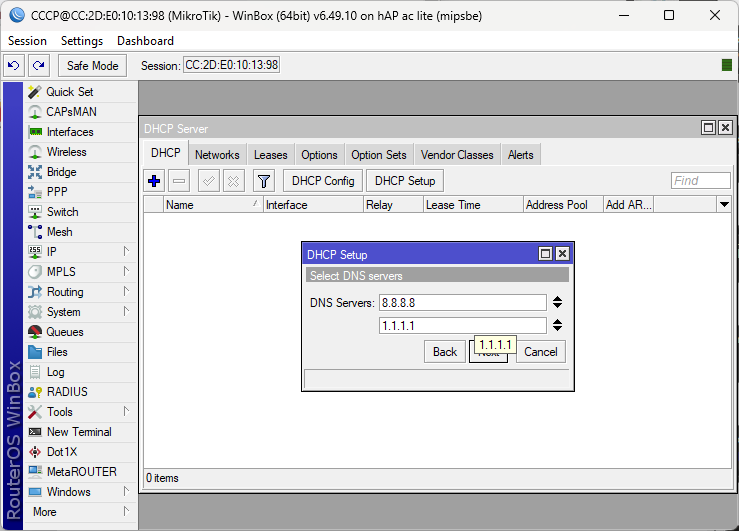739x531 pixels.
Task: Expand the Routing submenu
Action: click(126, 291)
